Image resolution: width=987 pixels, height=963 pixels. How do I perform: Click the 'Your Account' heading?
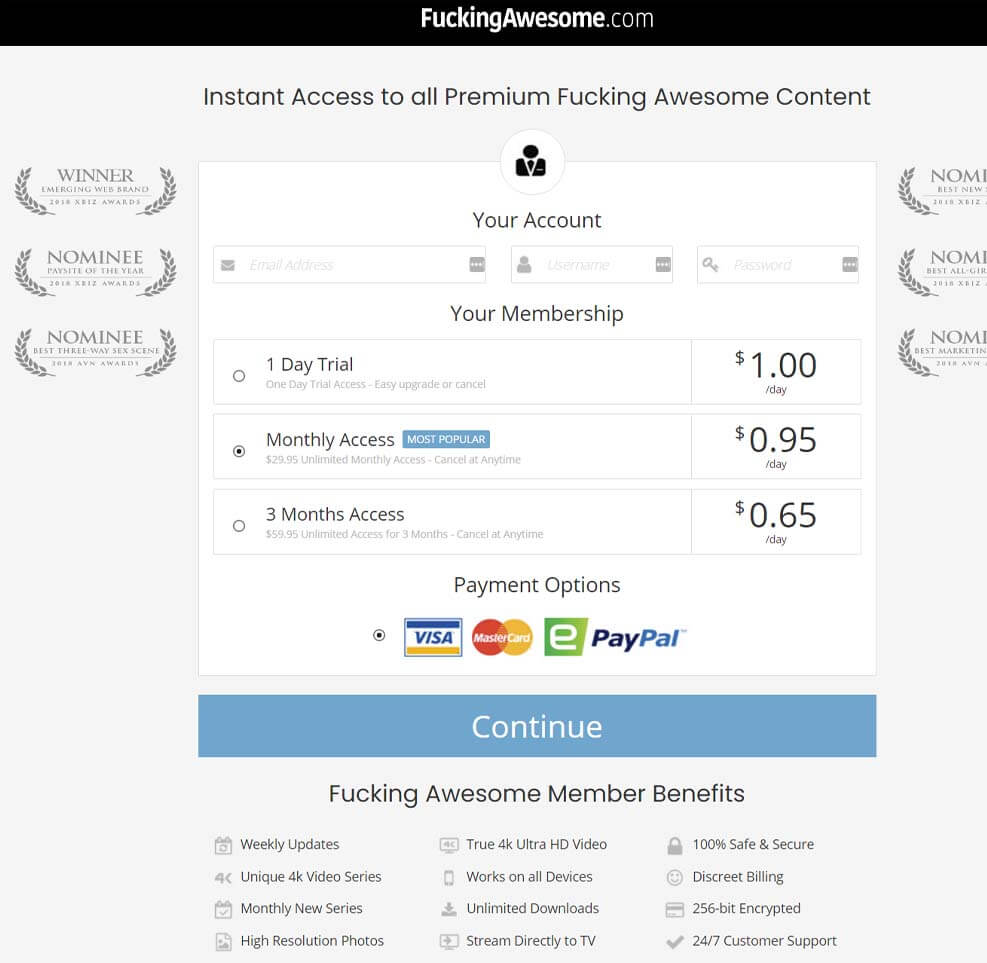(x=537, y=220)
